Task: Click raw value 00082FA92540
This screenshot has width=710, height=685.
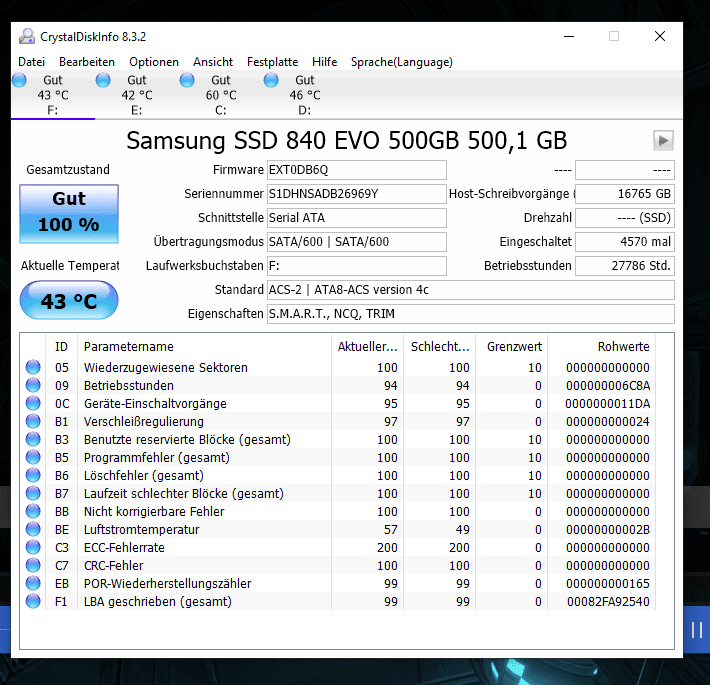Action: pyautogui.click(x=608, y=602)
